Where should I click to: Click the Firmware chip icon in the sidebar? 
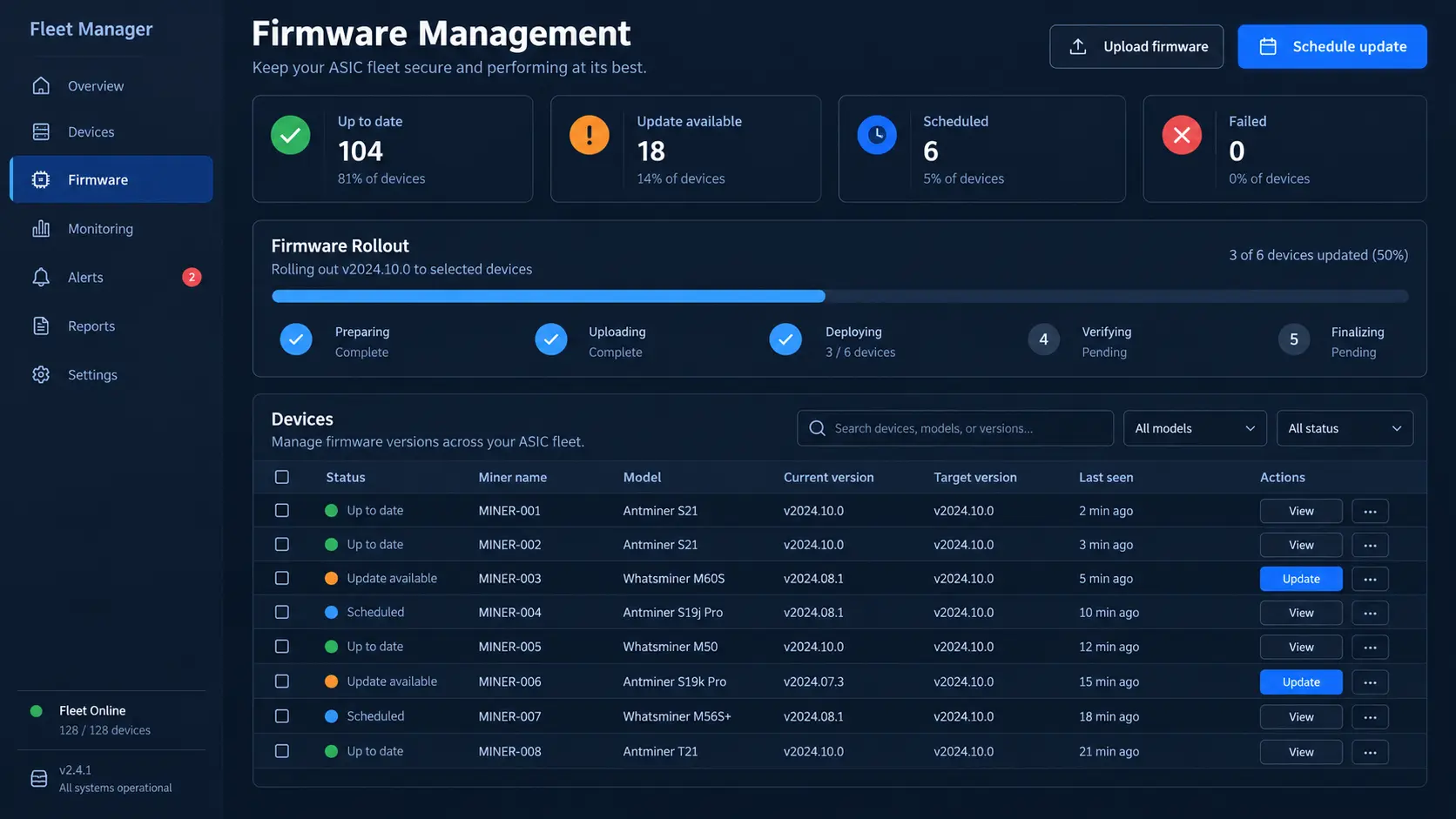coord(41,179)
